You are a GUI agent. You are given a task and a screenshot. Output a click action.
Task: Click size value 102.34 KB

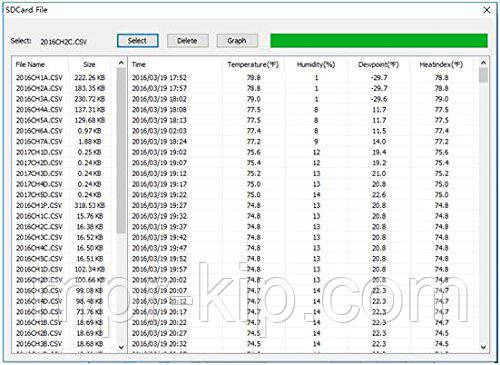[x=90, y=269]
